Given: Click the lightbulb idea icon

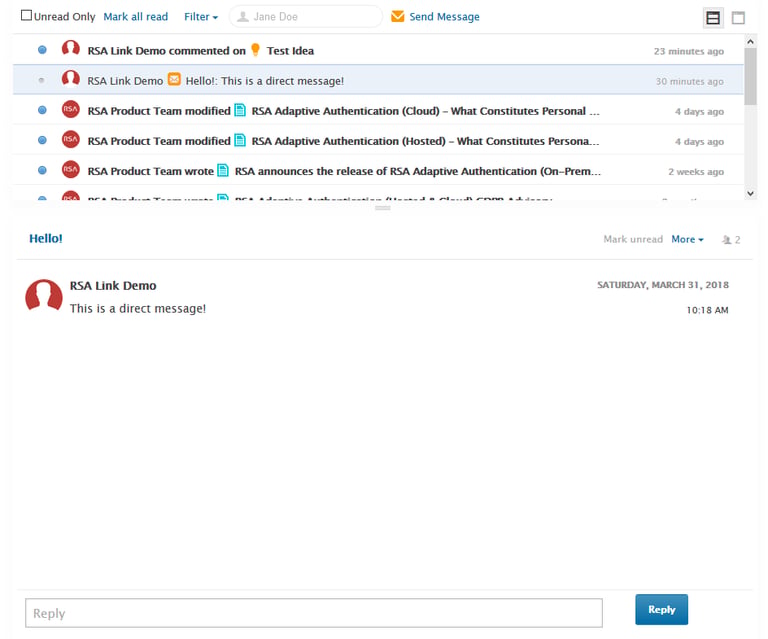Looking at the screenshot, I should coord(255,50).
